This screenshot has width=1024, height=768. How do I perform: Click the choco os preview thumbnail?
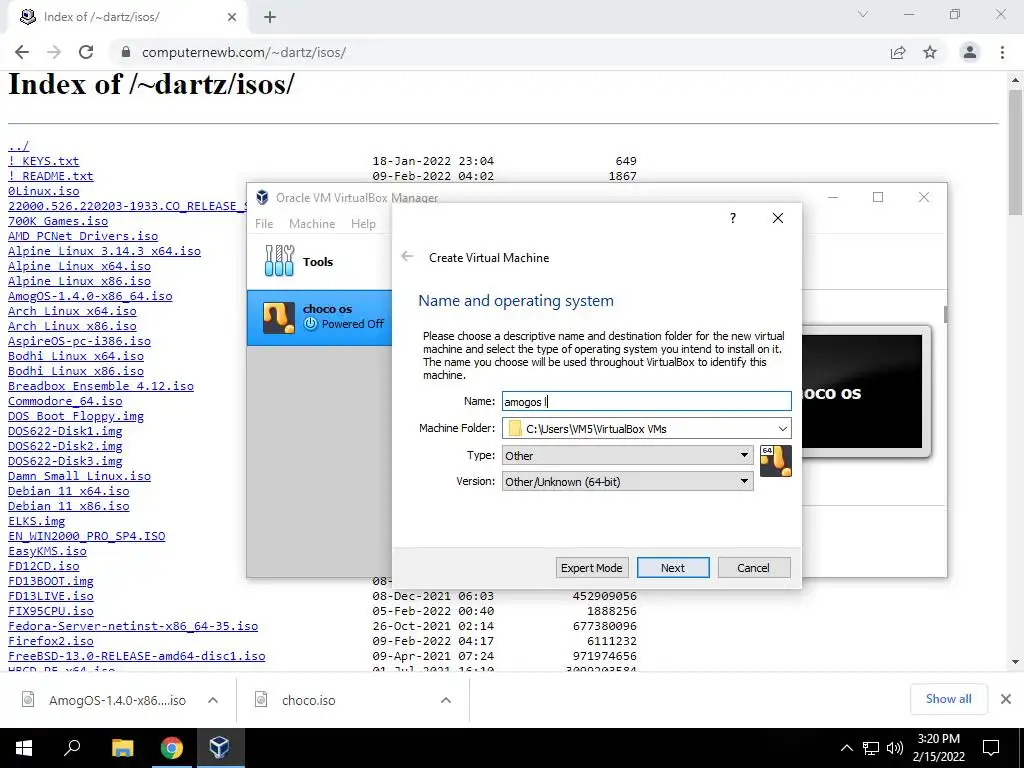click(x=862, y=391)
